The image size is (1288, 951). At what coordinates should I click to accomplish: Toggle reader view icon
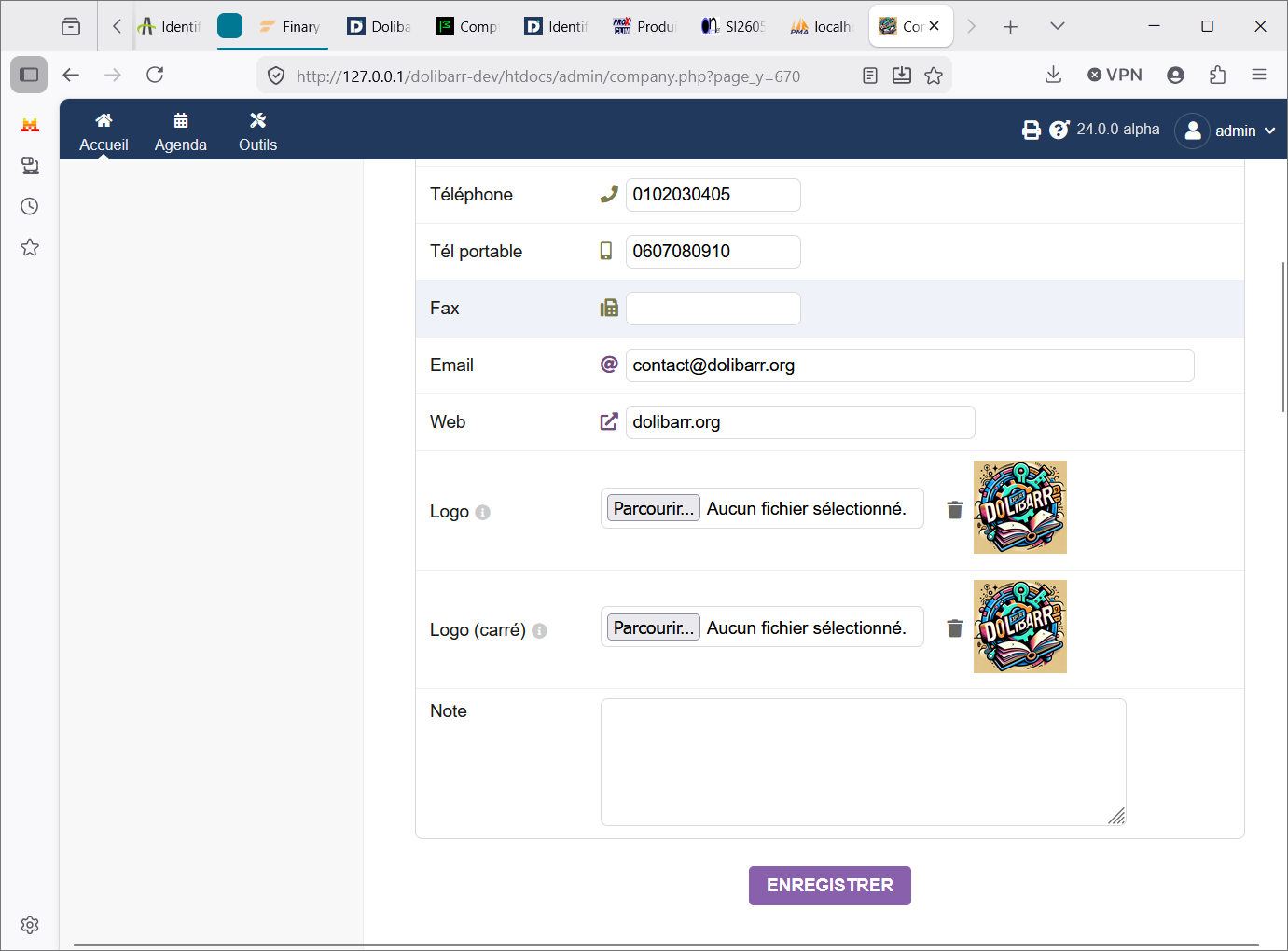pyautogui.click(x=870, y=76)
